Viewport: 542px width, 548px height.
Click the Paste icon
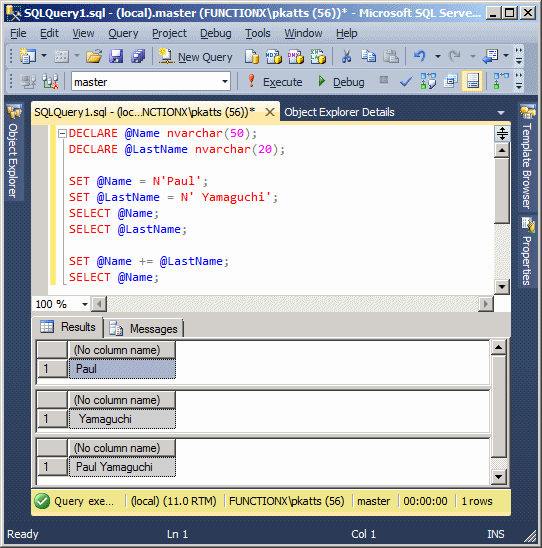click(391, 56)
